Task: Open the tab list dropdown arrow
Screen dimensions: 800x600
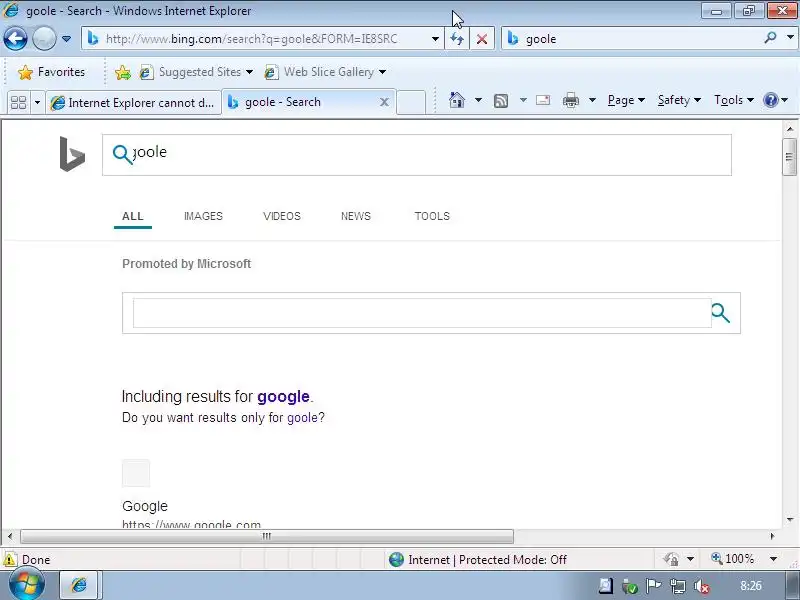Action: [x=37, y=103]
